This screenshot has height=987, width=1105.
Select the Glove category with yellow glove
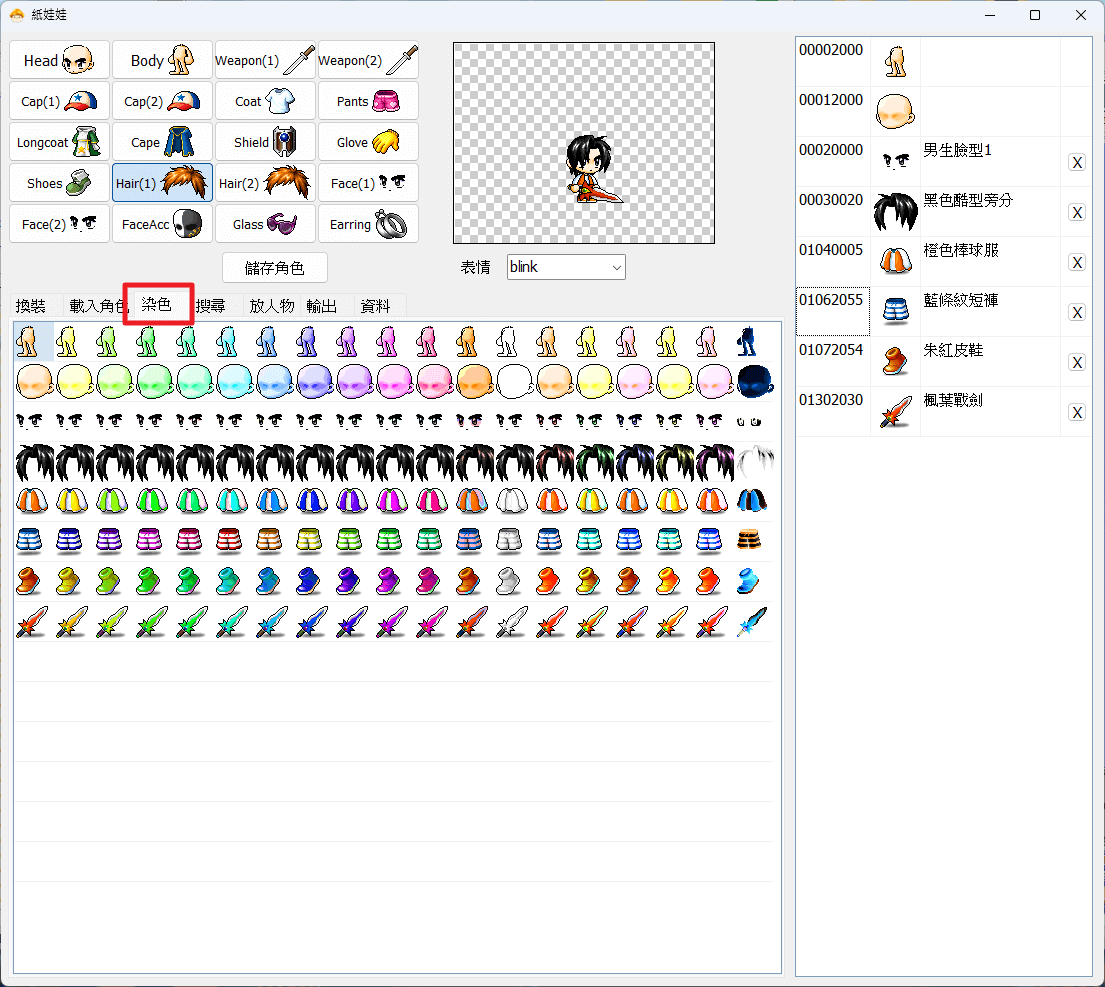pos(368,142)
